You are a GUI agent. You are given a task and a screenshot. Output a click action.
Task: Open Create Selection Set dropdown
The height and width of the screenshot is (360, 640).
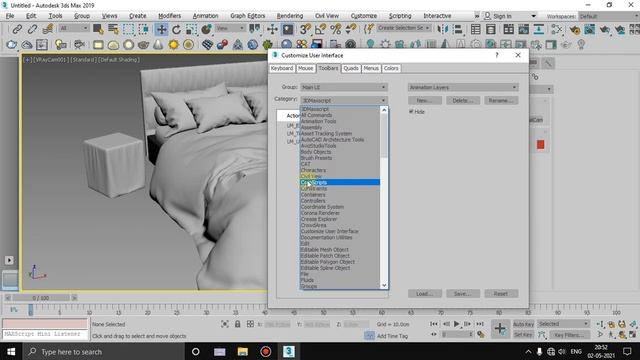pos(404,28)
